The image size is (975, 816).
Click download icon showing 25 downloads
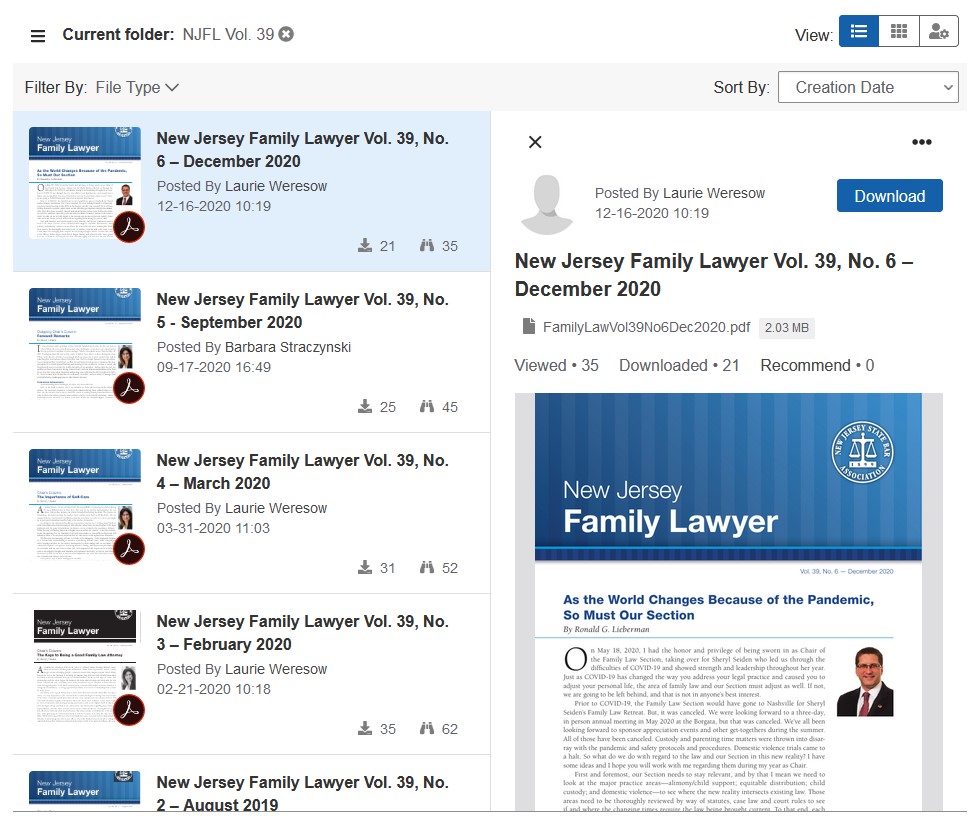pyautogui.click(x=365, y=407)
